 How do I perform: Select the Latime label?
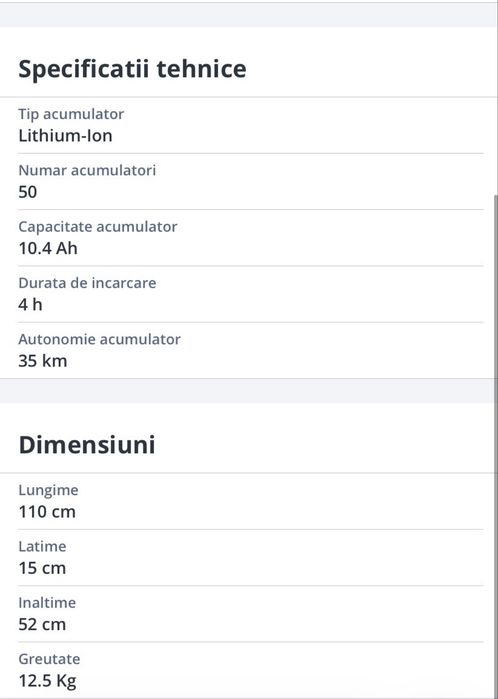[42, 547]
